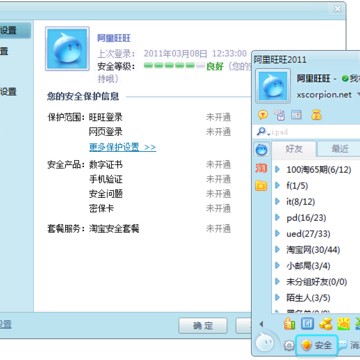This screenshot has height=360, width=360.
Task: Click the 确定 confirm button
Action: (203, 325)
